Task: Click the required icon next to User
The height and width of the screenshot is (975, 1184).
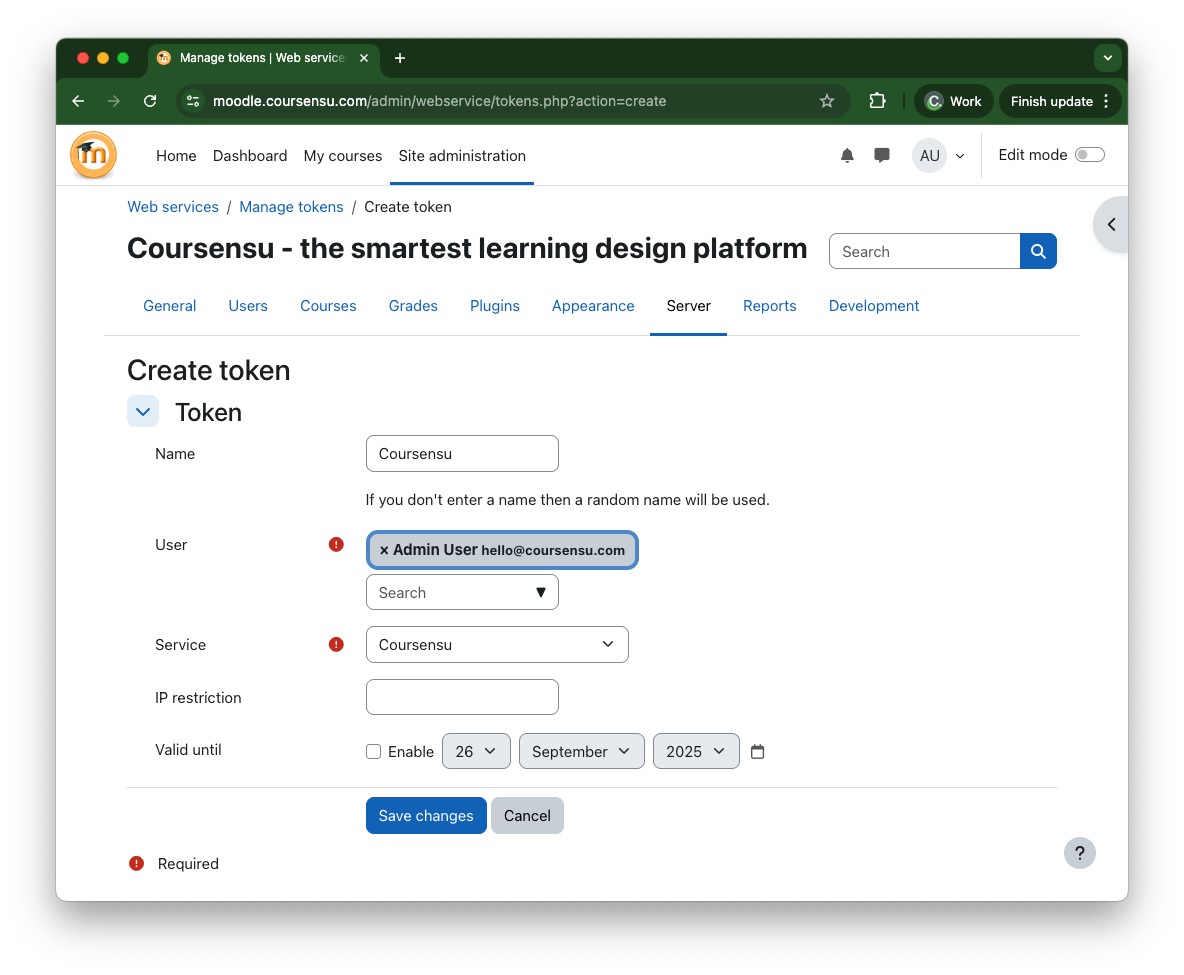Action: pos(336,545)
